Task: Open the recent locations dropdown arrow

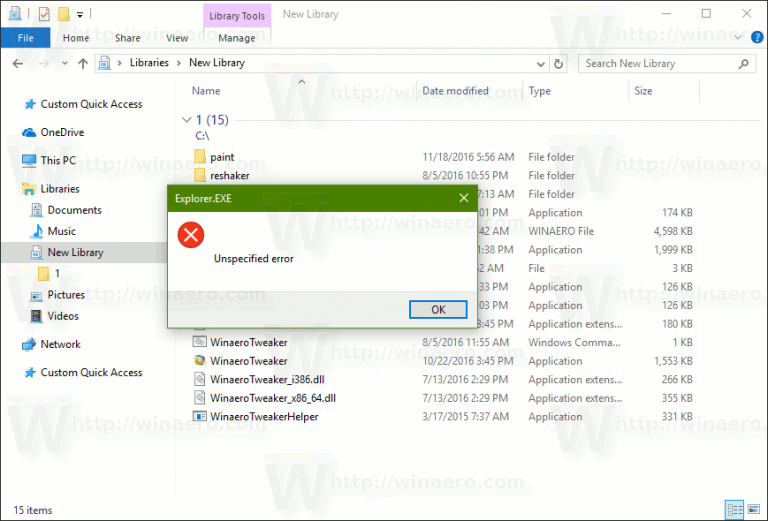Action: 65,64
